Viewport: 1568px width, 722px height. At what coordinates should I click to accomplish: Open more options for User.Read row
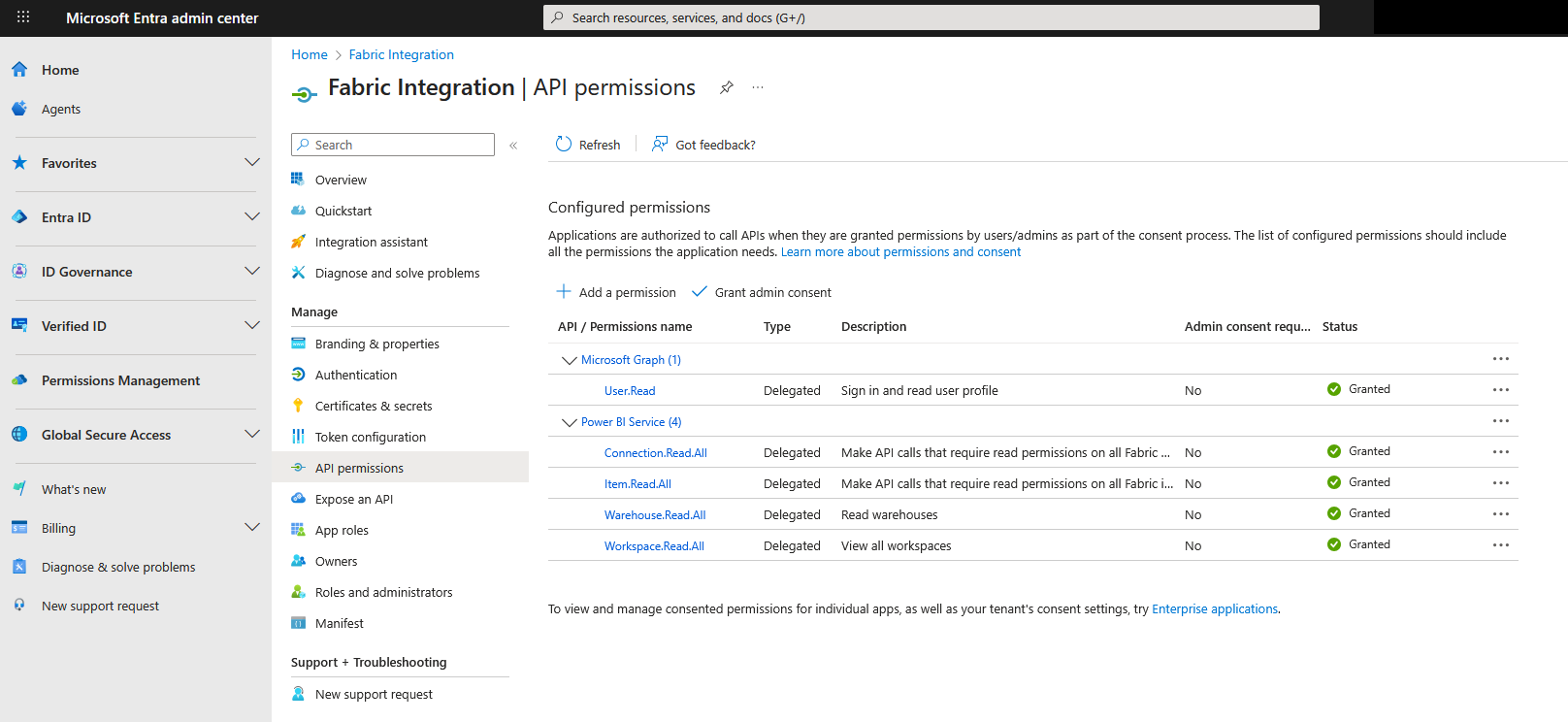1500,390
